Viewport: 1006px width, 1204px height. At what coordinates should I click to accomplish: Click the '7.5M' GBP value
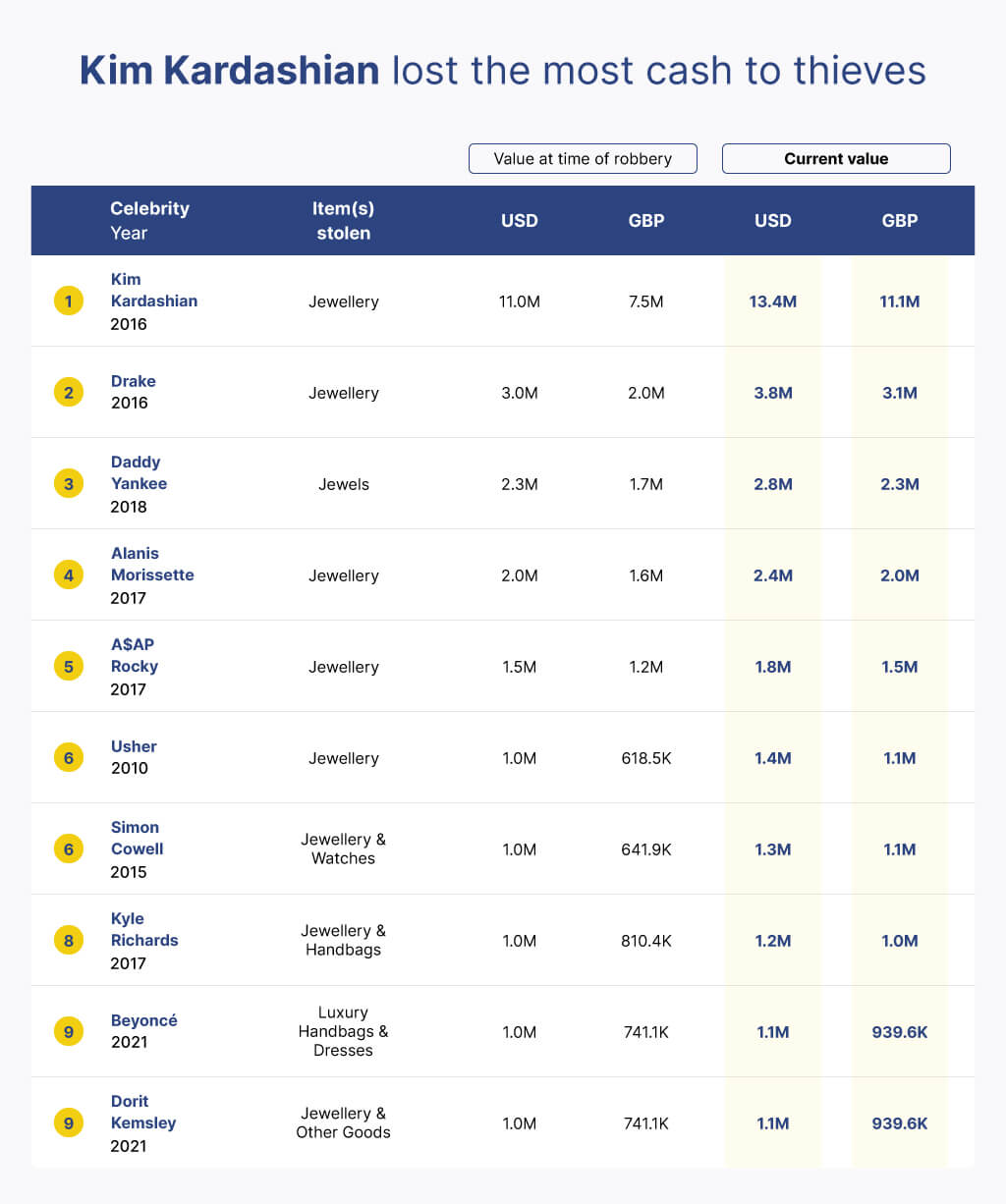(x=646, y=301)
